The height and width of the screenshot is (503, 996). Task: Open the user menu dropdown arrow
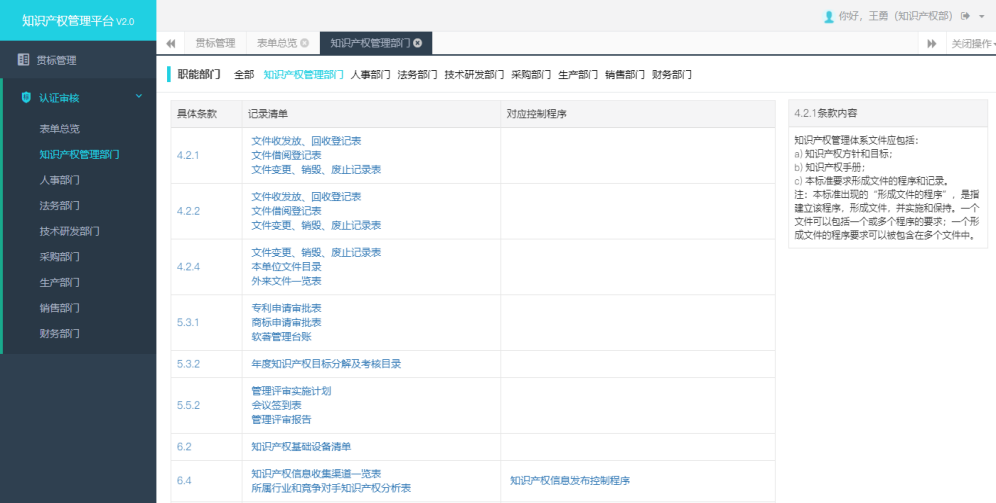(982, 17)
